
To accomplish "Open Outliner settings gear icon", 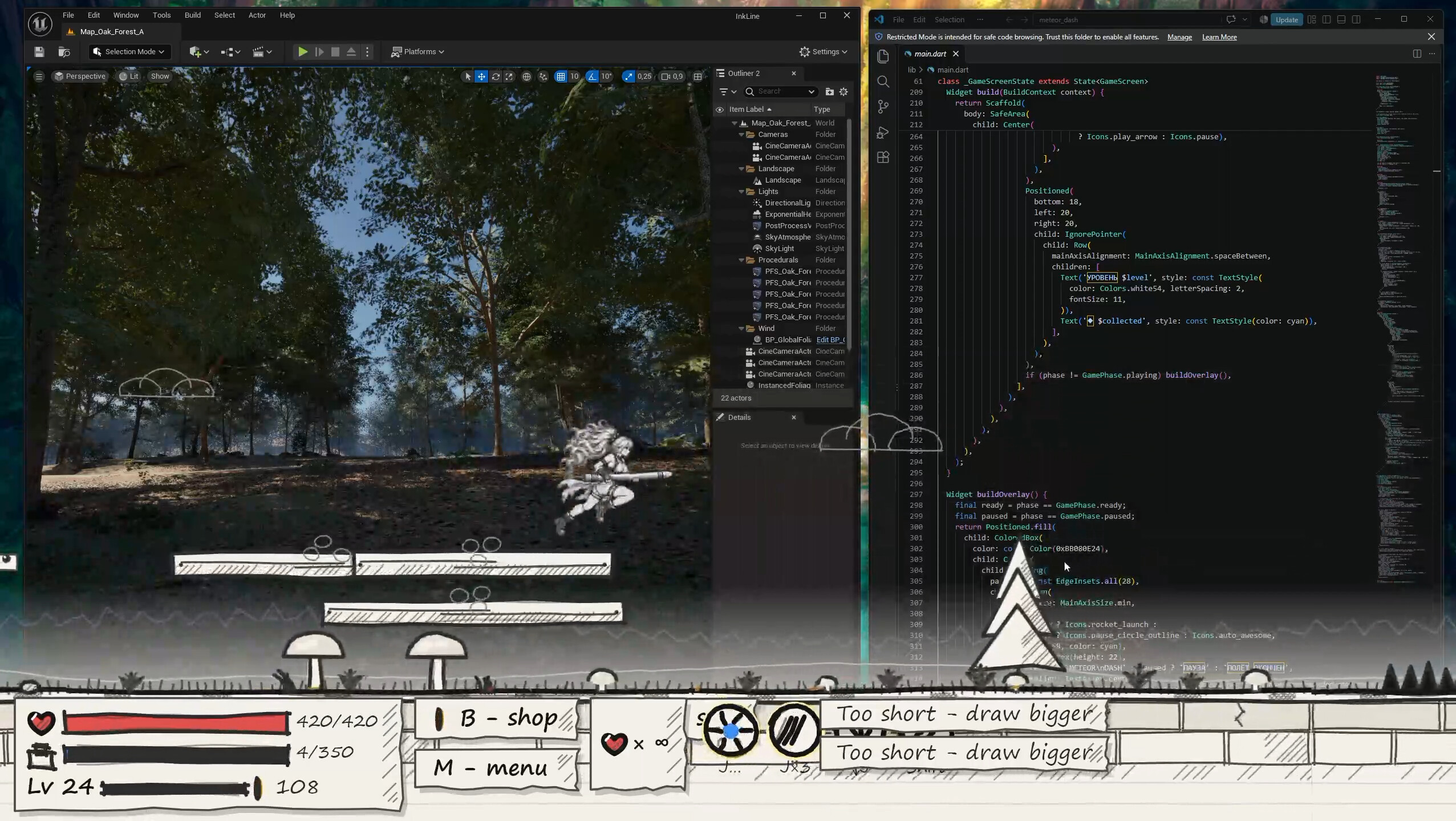I will pos(843,92).
